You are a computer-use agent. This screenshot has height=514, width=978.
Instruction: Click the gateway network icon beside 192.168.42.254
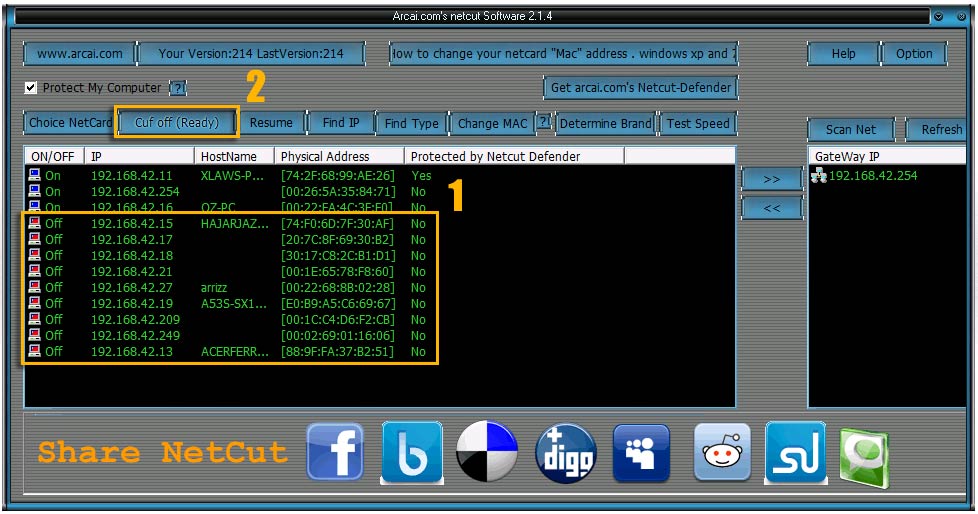coord(818,175)
